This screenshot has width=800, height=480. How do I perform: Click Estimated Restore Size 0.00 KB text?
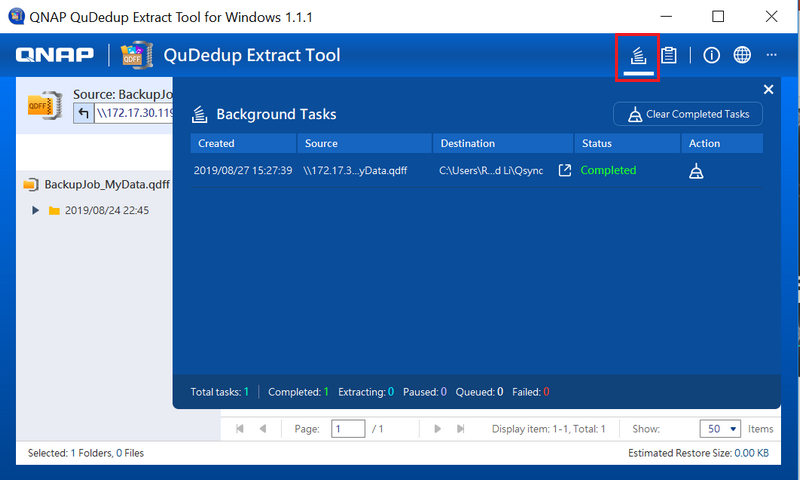698,453
